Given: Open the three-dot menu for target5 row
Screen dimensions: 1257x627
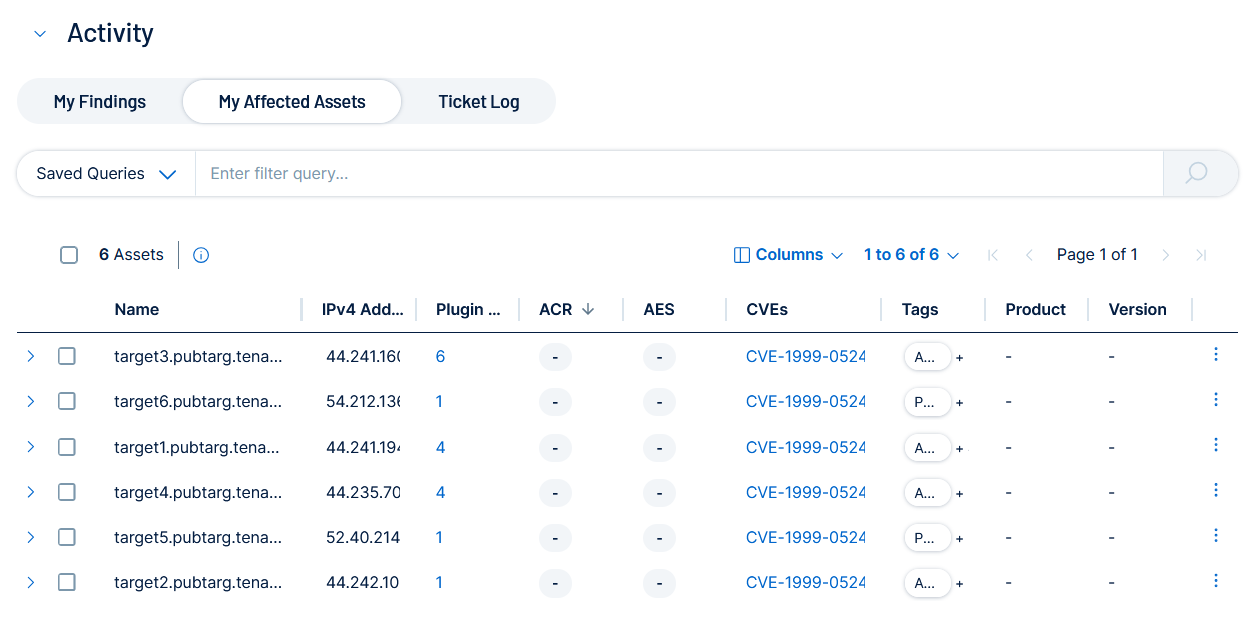Looking at the screenshot, I should pyautogui.click(x=1215, y=536).
